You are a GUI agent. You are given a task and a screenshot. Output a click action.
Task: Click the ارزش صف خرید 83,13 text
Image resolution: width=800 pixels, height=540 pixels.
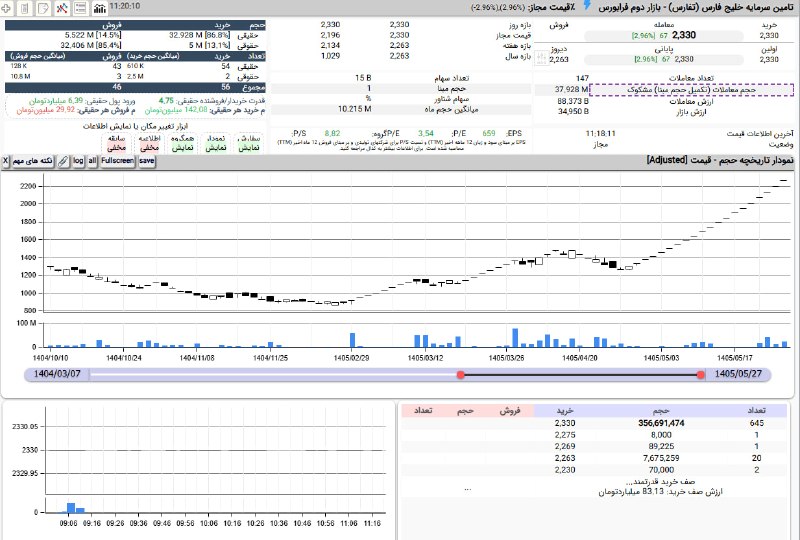pos(661,492)
